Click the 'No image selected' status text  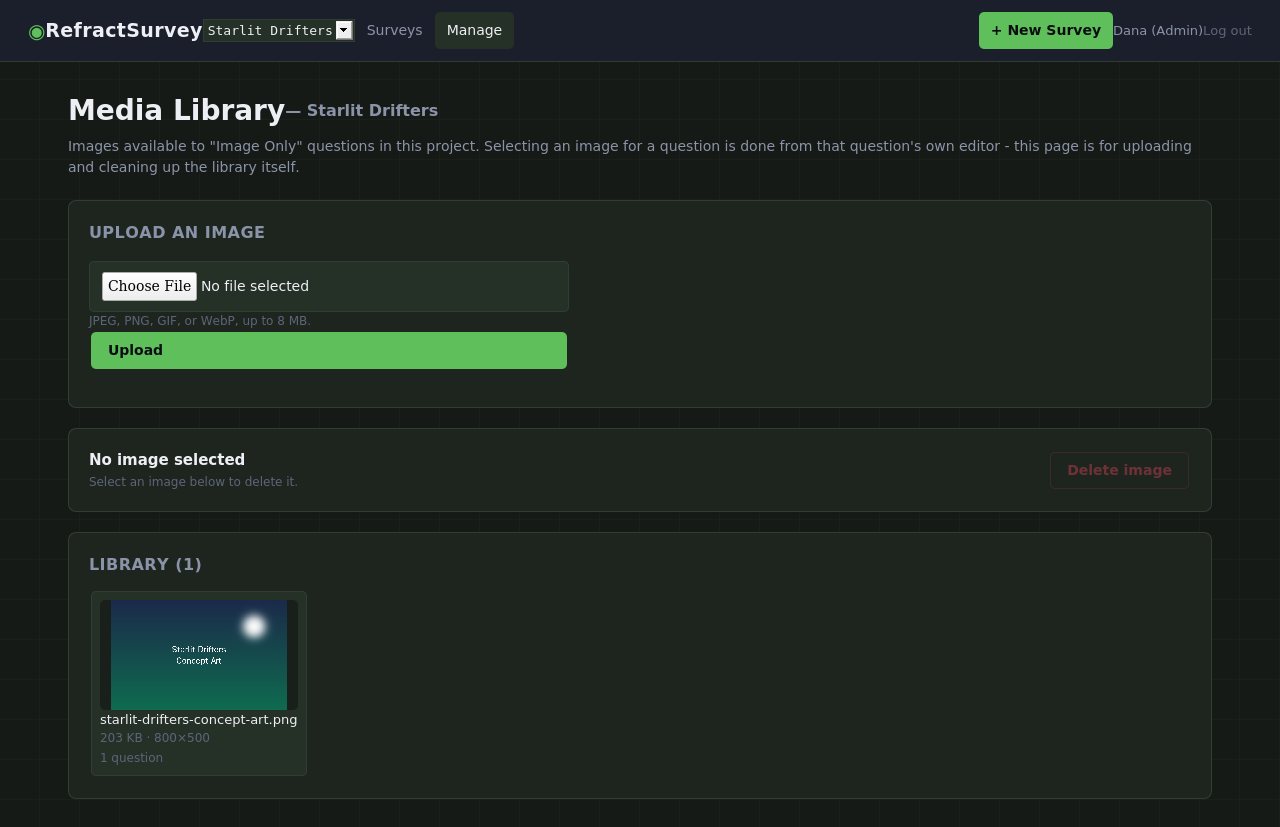[167, 460]
